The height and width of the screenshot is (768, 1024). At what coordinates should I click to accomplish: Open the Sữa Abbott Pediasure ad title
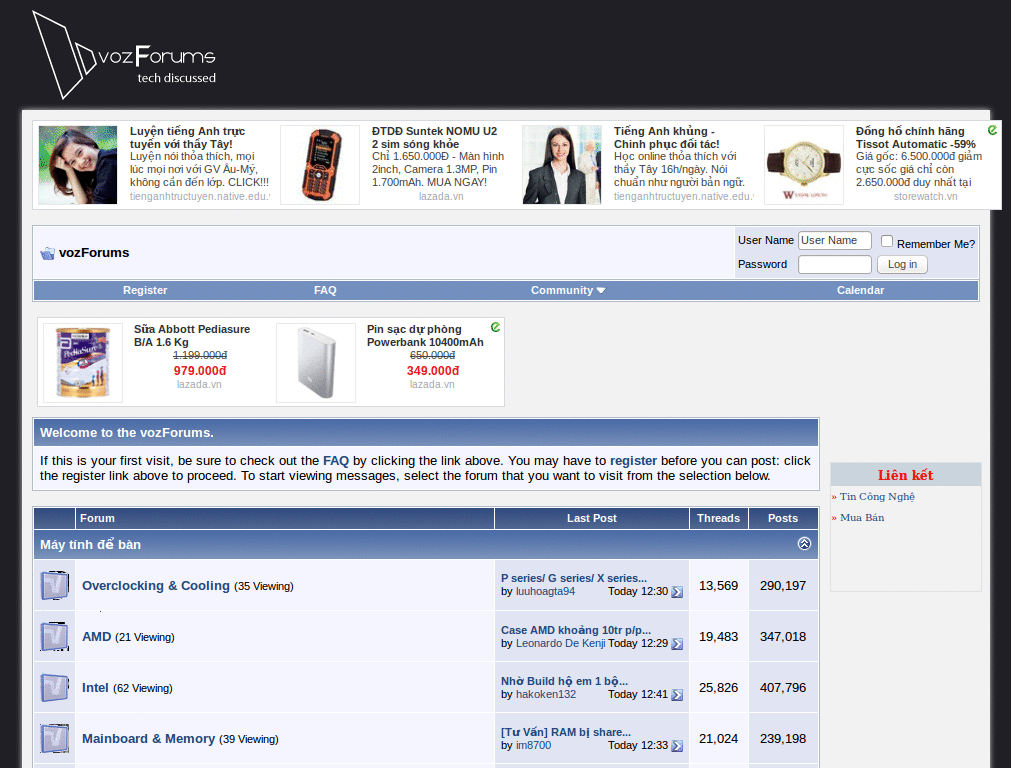coord(192,335)
